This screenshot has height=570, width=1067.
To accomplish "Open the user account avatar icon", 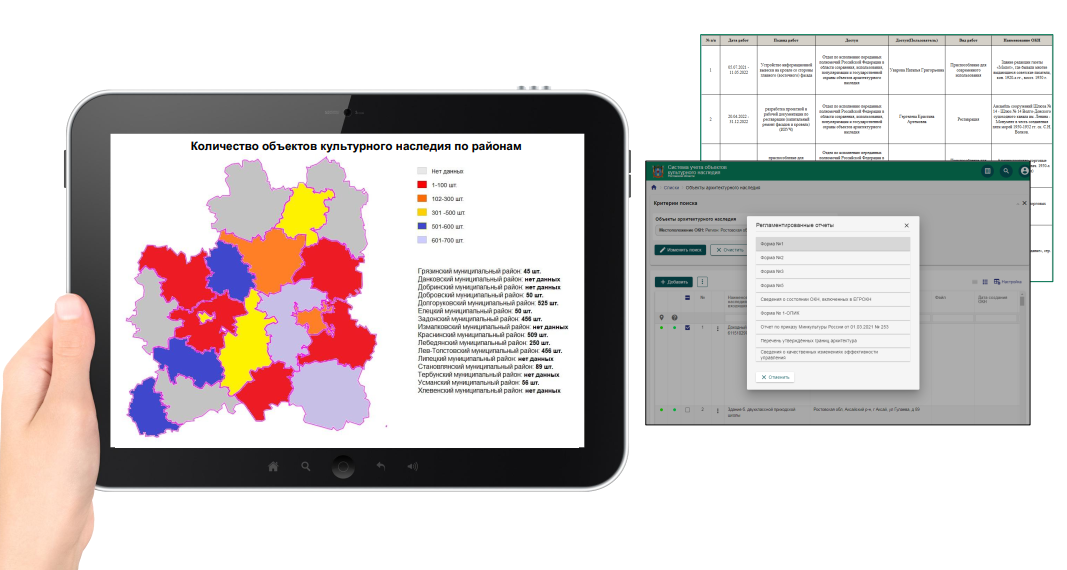I will pos(1025,171).
